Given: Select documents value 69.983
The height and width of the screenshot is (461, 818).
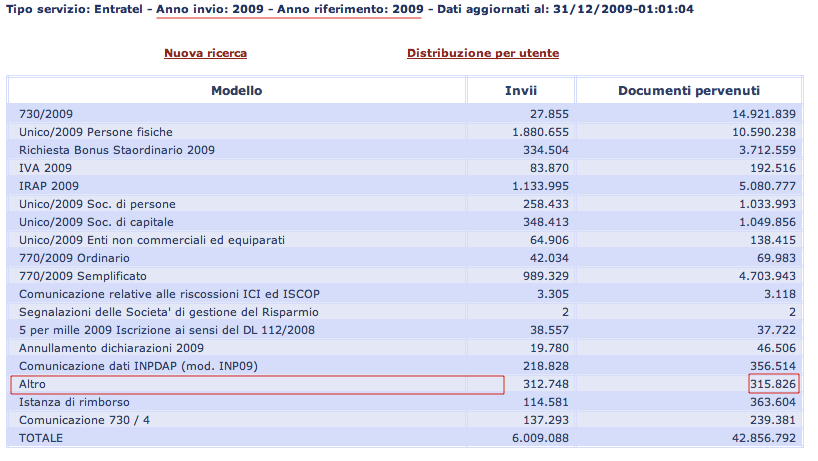Looking at the screenshot, I should (776, 258).
